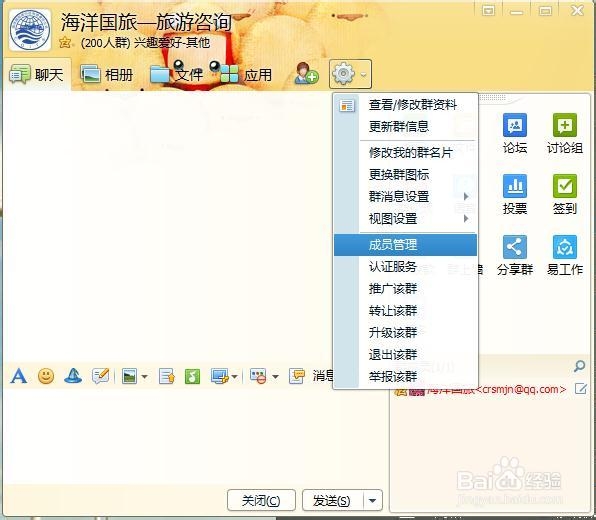This screenshot has width=596, height=520.
Task: Expand 视图设置 submenu
Action: tap(406, 219)
